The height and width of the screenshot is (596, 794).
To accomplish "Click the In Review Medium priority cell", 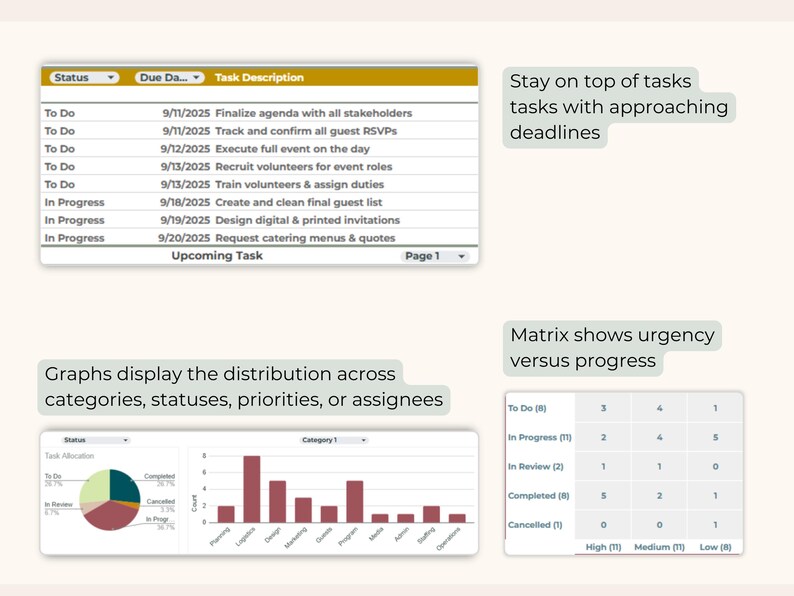I will point(659,466).
